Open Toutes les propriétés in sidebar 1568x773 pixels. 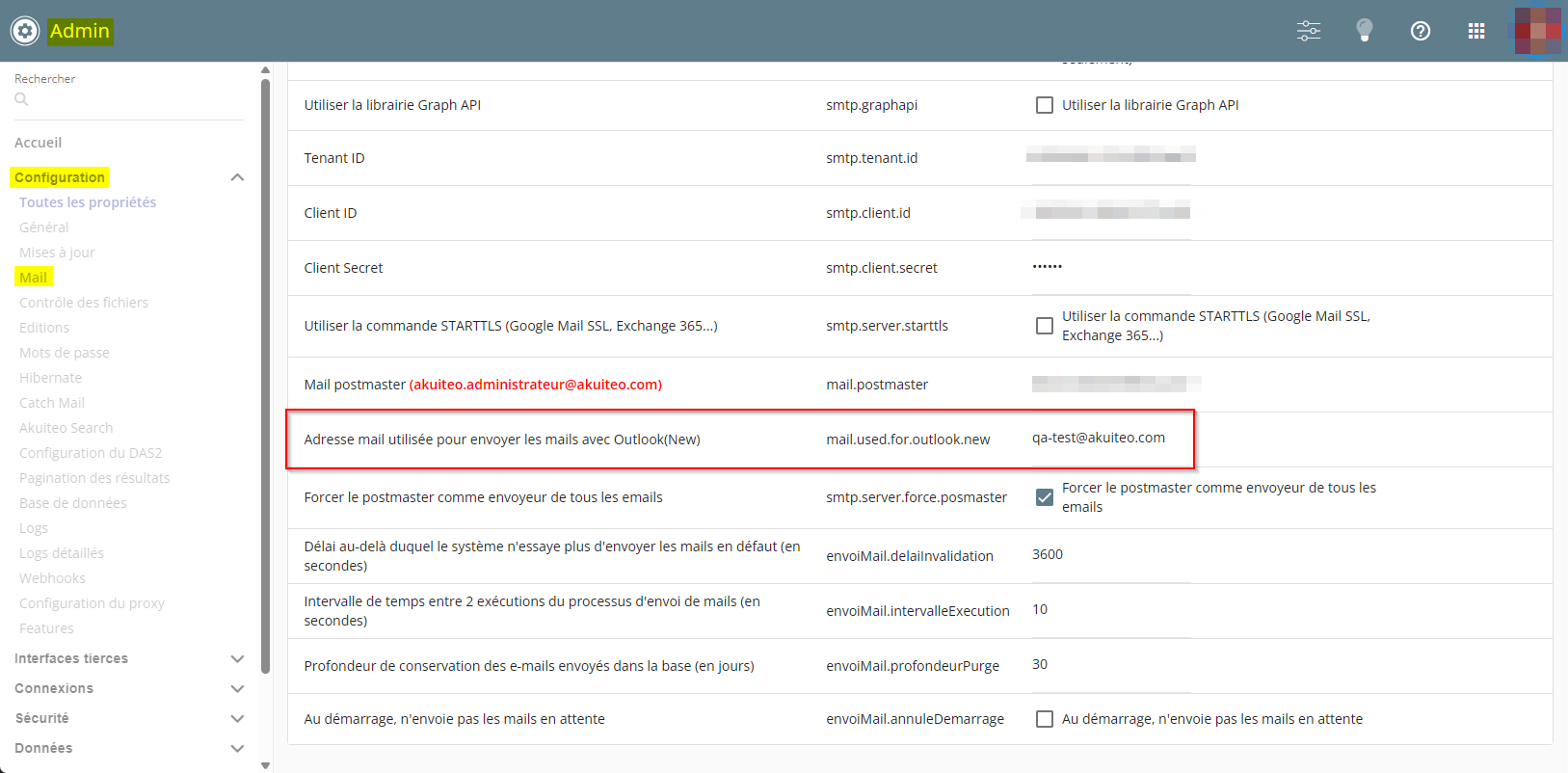[x=88, y=202]
